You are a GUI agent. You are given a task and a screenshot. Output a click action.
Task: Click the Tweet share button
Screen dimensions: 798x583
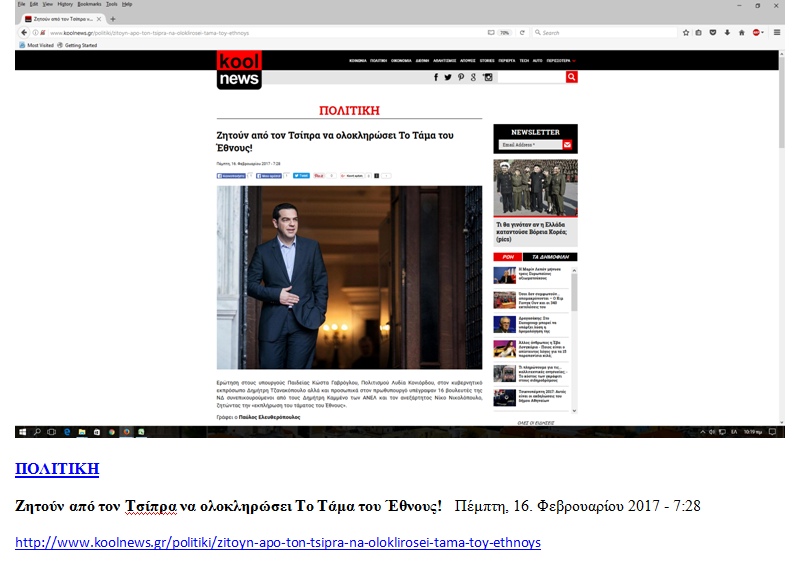click(303, 176)
